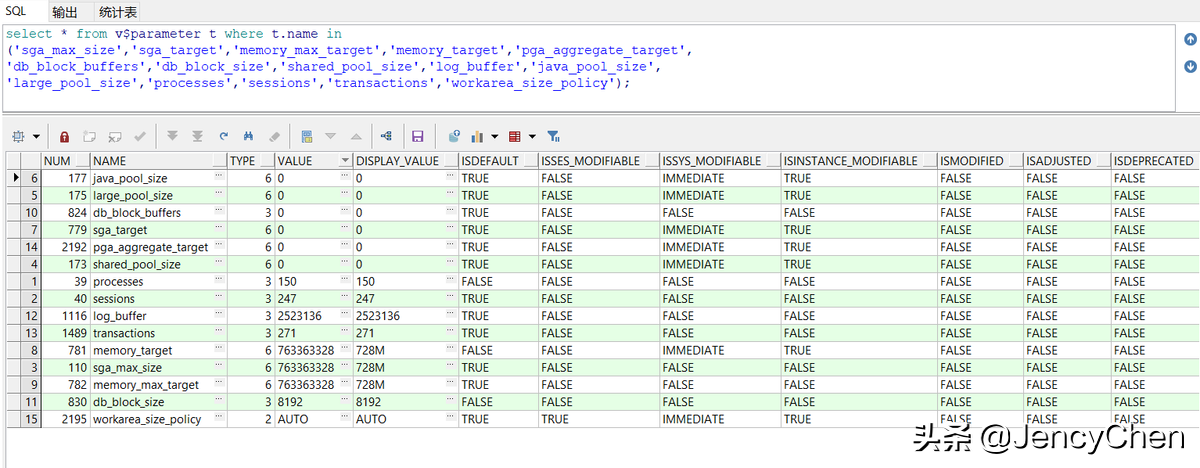Click the fetch next page icon

pos(172,136)
